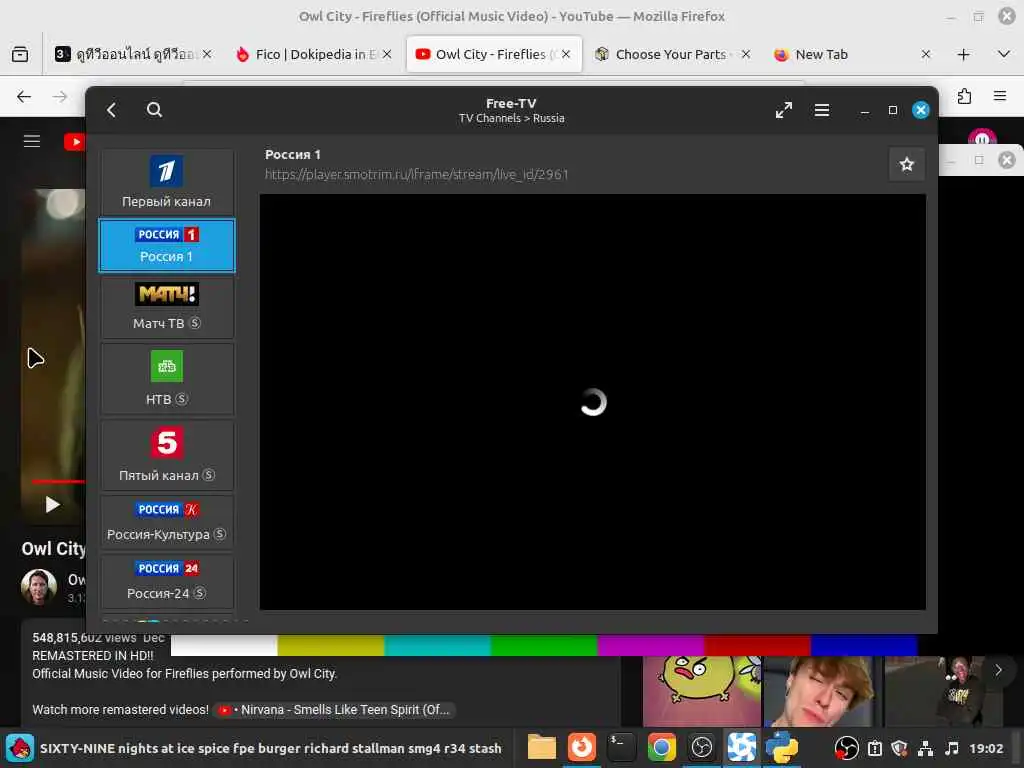This screenshot has width=1024, height=768.
Task: Click the shield security tray icon
Action: pos(899,748)
